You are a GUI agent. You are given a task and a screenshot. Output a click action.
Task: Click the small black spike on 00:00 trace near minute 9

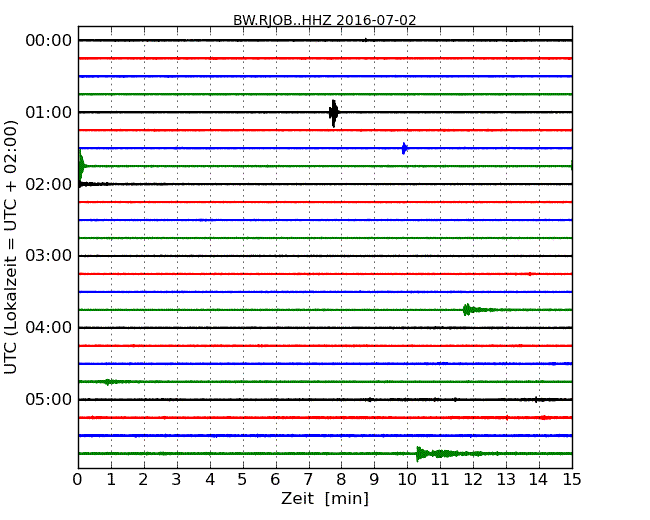(x=365, y=40)
